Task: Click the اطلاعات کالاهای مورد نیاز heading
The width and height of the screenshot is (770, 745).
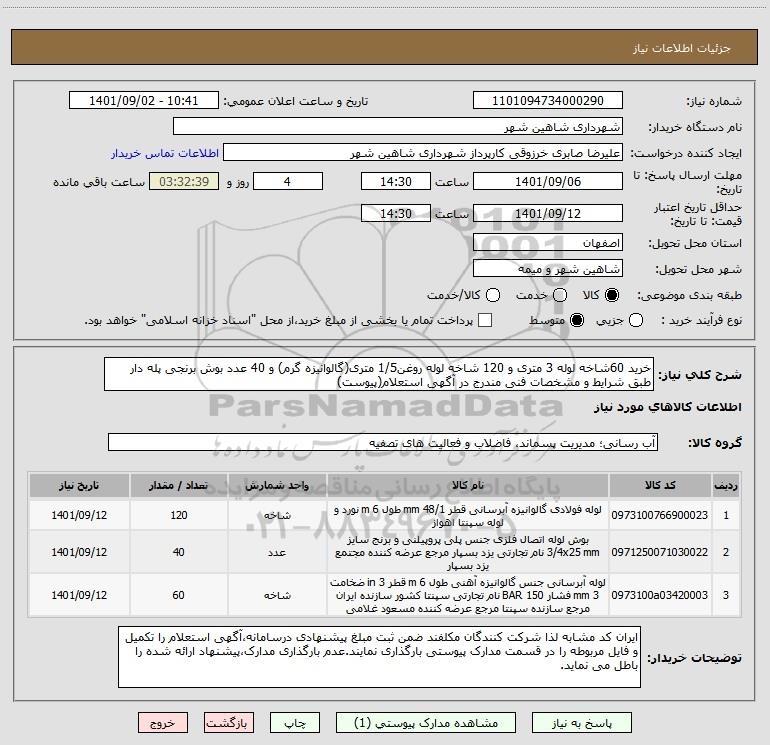Action: point(667,407)
